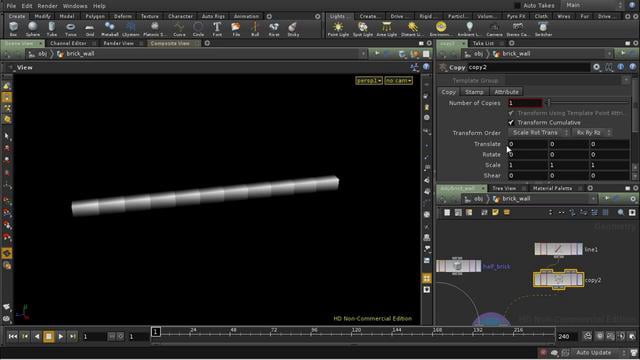Screen dimensions: 640x360
Task: Adjust the Number of Copies slider
Action: [588, 103]
